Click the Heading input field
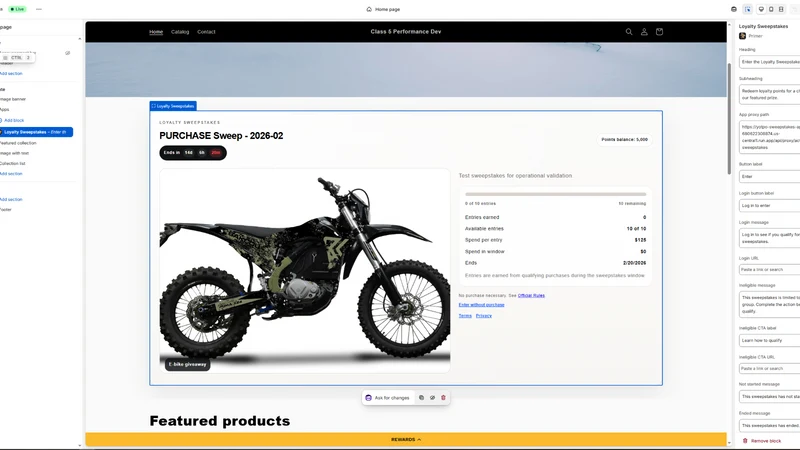The height and width of the screenshot is (450, 800). (x=769, y=62)
